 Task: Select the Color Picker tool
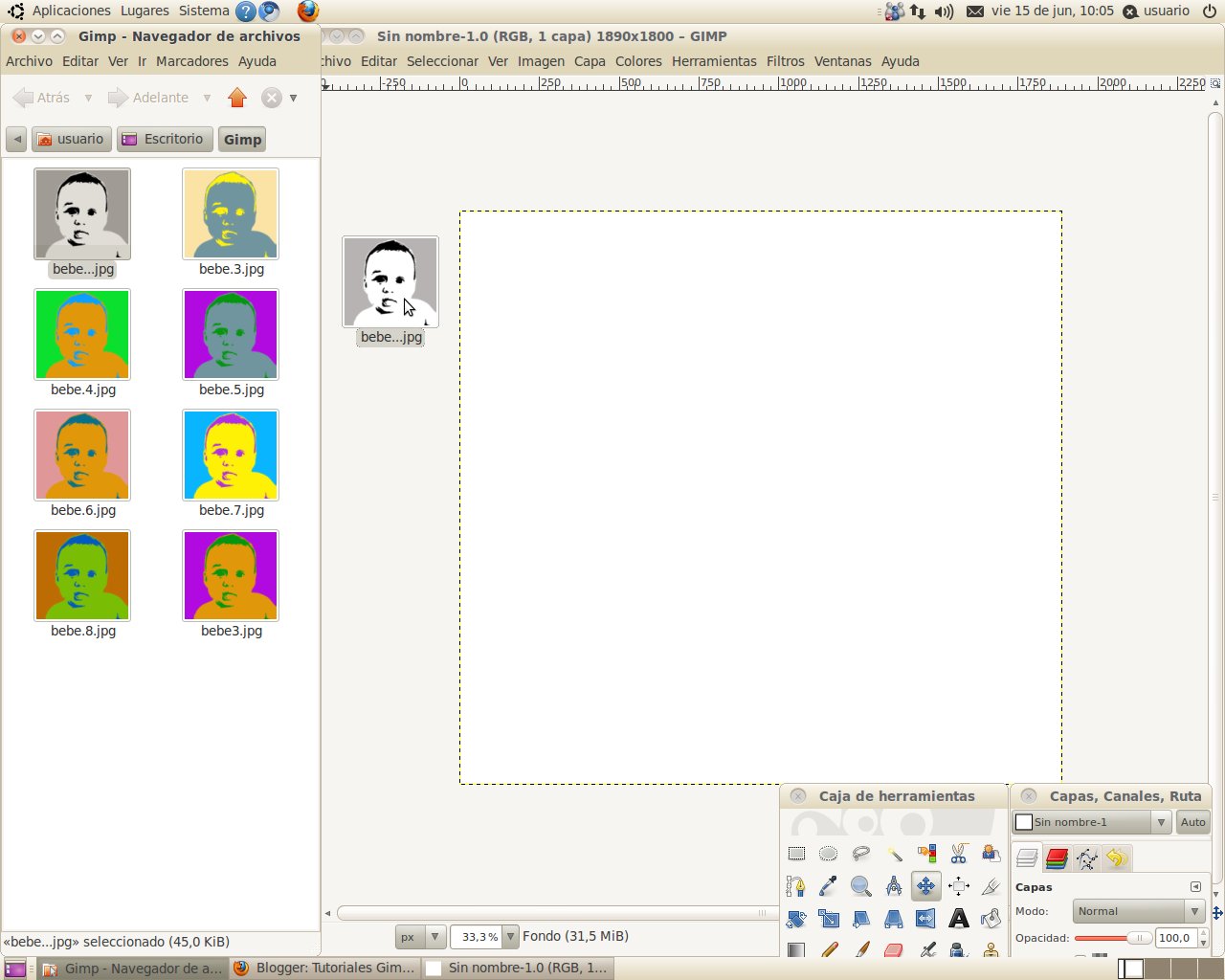828,885
